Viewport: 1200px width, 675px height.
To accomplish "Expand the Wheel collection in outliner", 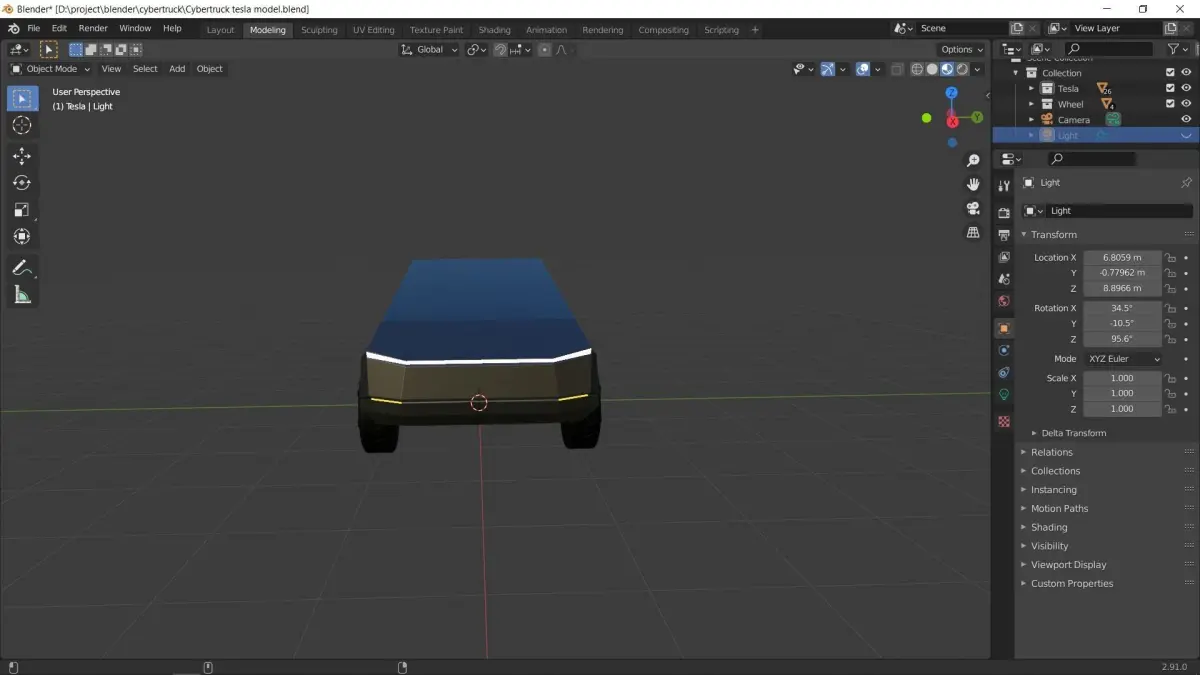I will (x=1031, y=104).
